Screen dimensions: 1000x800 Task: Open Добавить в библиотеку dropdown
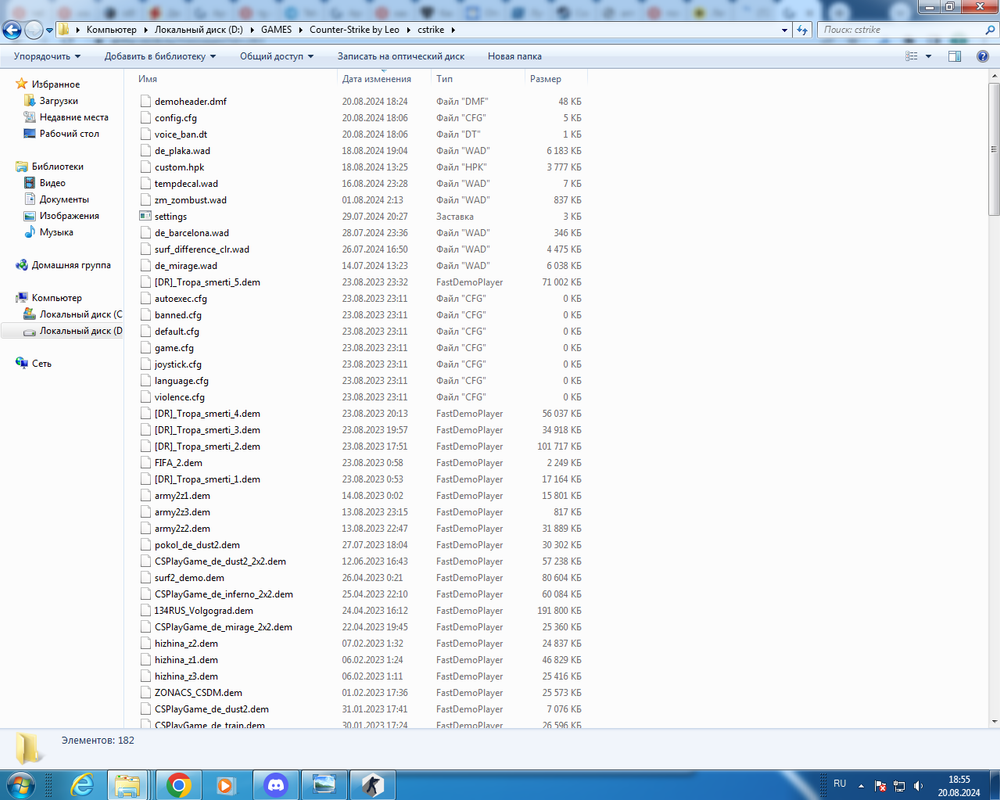click(160, 56)
